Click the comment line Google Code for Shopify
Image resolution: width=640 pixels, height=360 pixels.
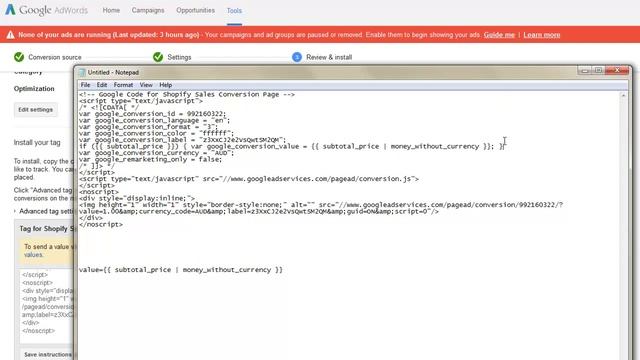[187, 94]
